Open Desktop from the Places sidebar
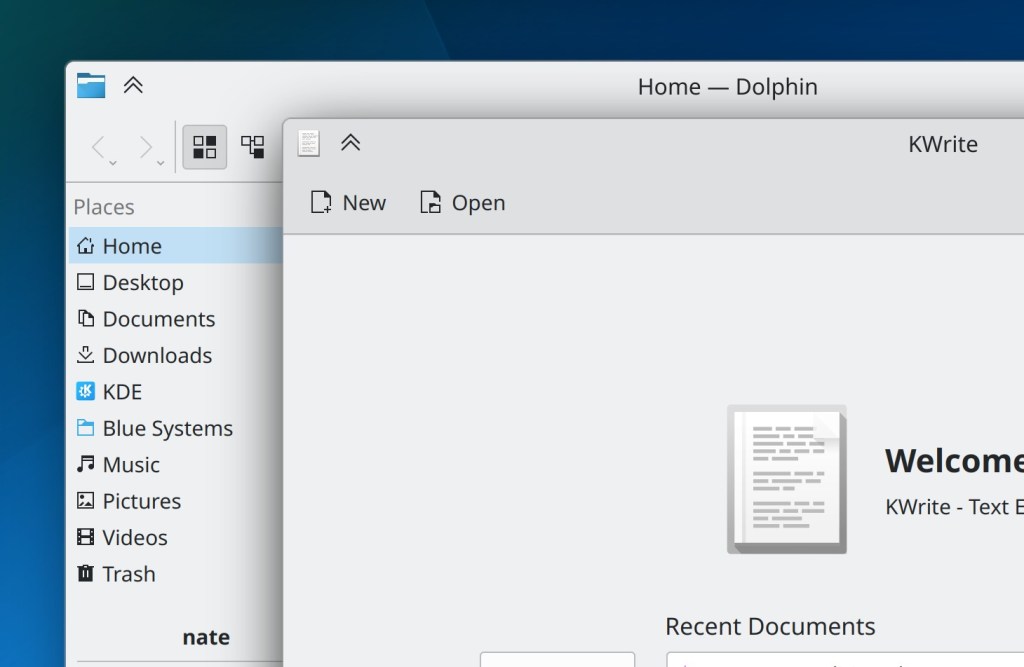The height and width of the screenshot is (667, 1024). pos(142,283)
